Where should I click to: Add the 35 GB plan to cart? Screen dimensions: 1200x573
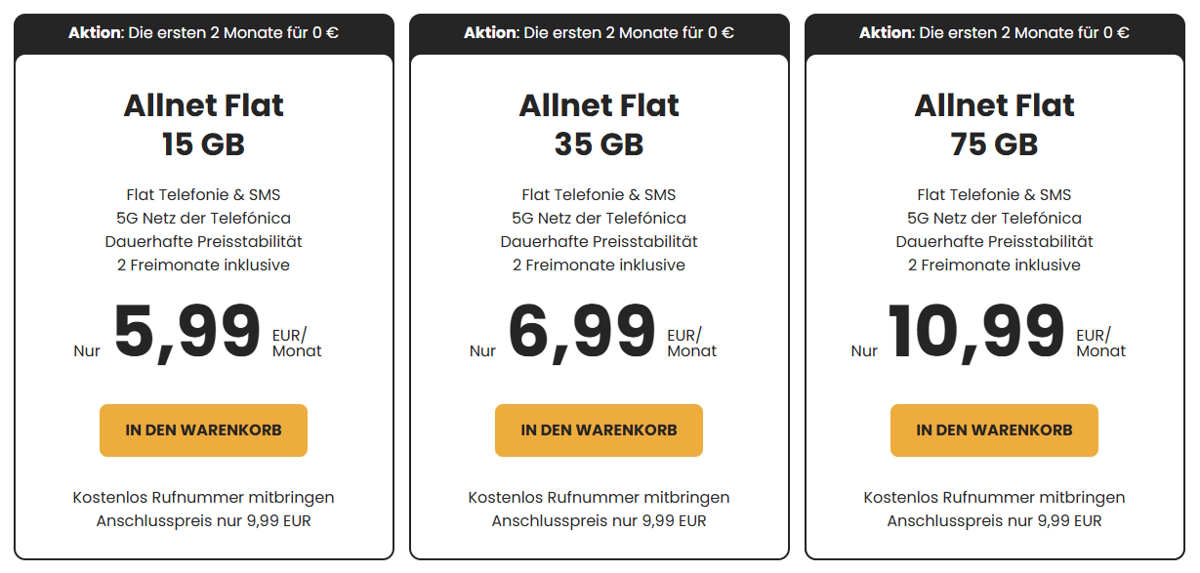coord(599,430)
